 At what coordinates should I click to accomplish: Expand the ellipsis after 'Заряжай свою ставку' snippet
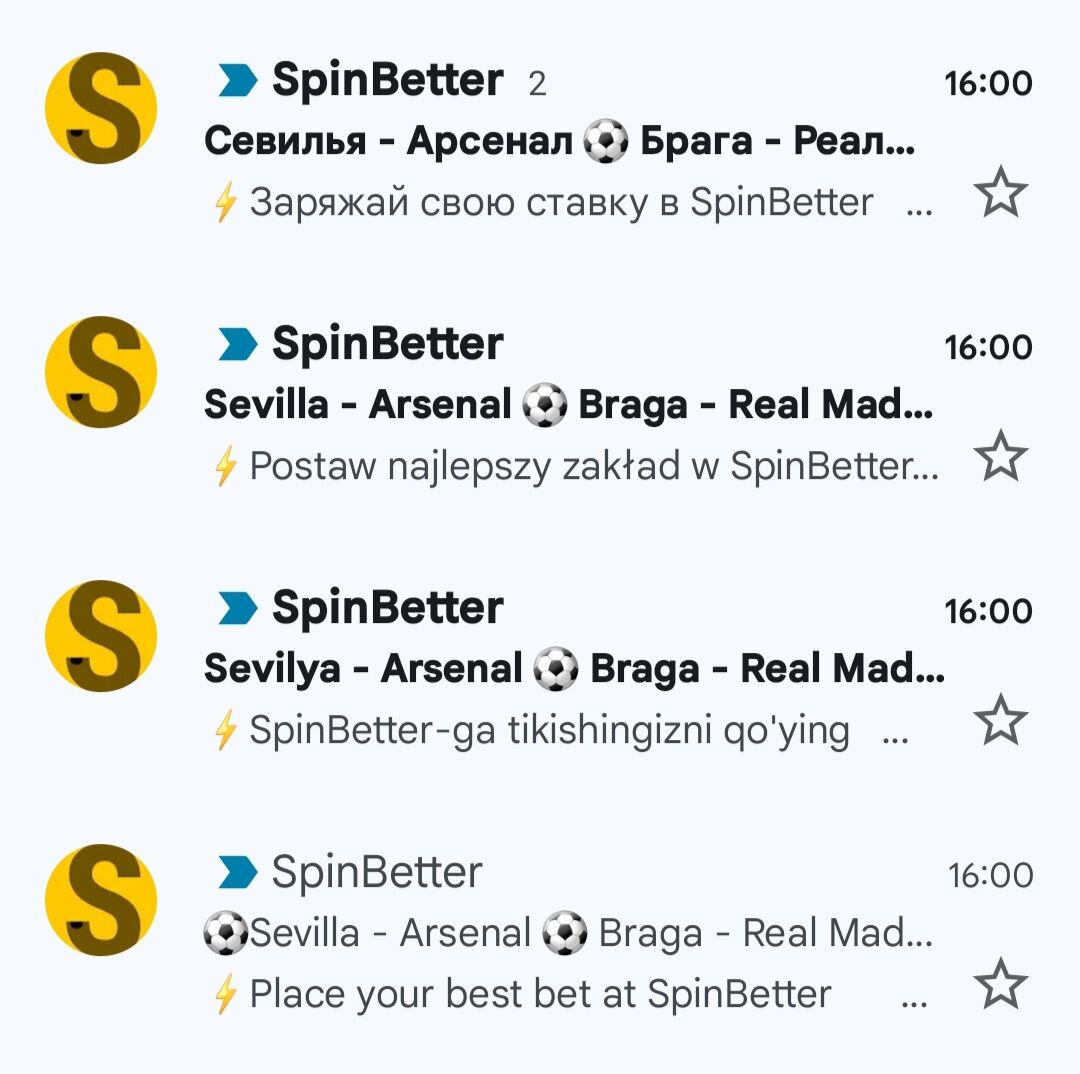916,208
